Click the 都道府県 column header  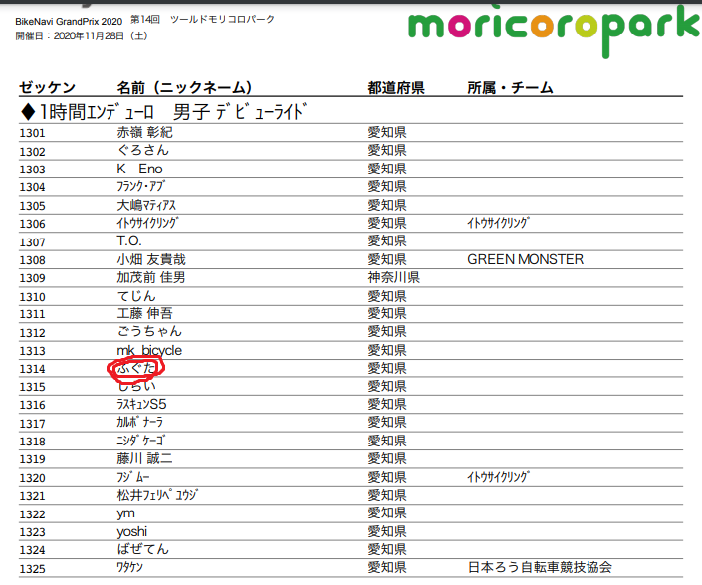(x=396, y=87)
